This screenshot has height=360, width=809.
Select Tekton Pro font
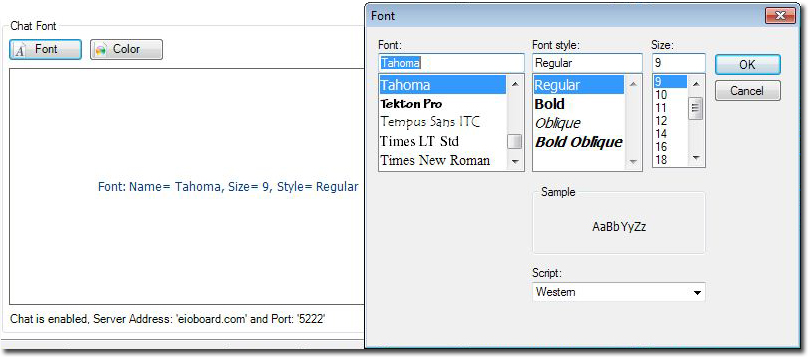[442, 104]
